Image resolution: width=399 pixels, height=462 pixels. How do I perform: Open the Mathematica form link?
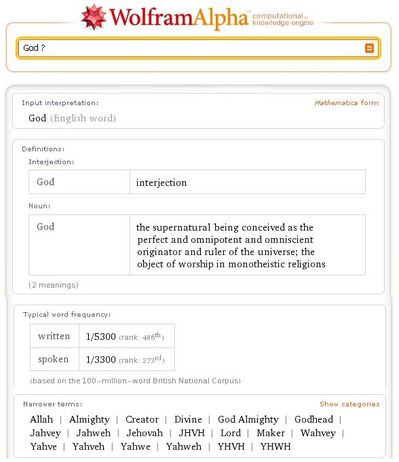click(x=346, y=103)
